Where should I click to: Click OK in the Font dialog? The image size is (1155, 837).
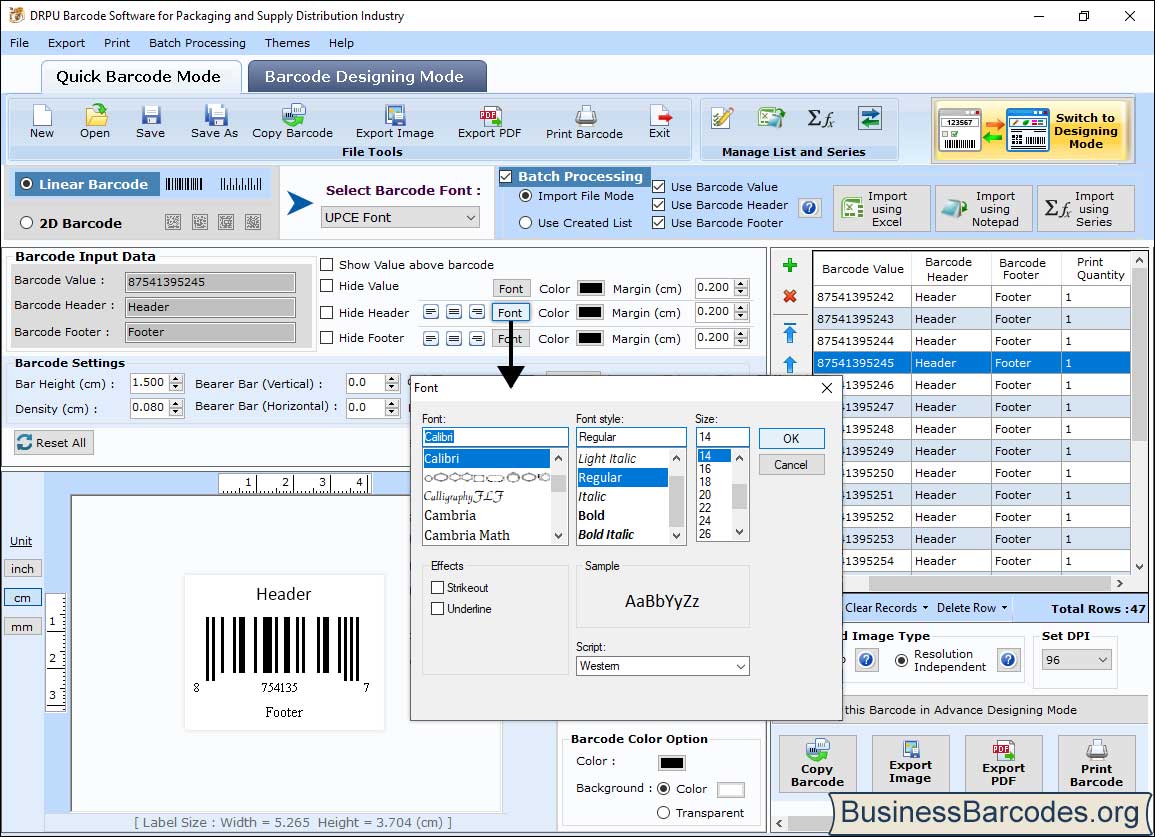pos(791,438)
